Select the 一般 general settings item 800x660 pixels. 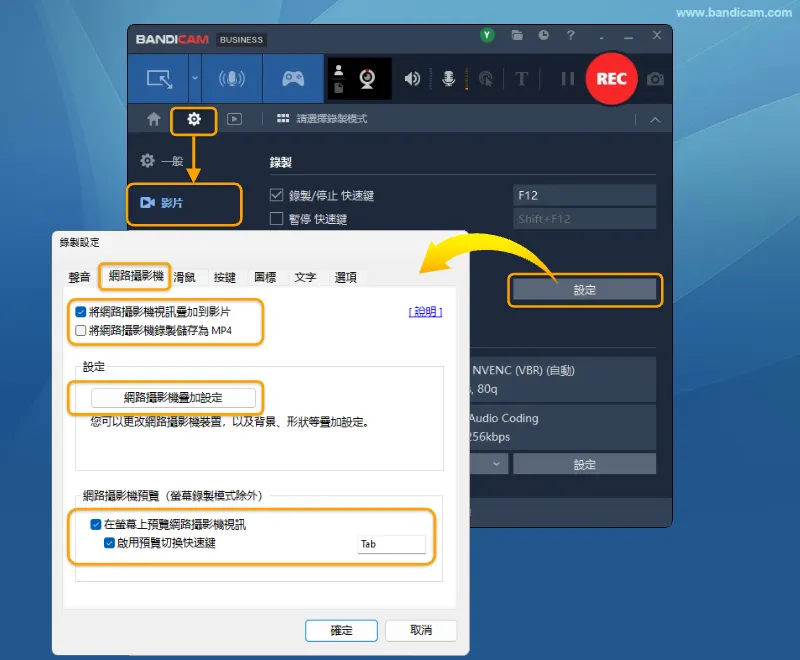(161, 161)
